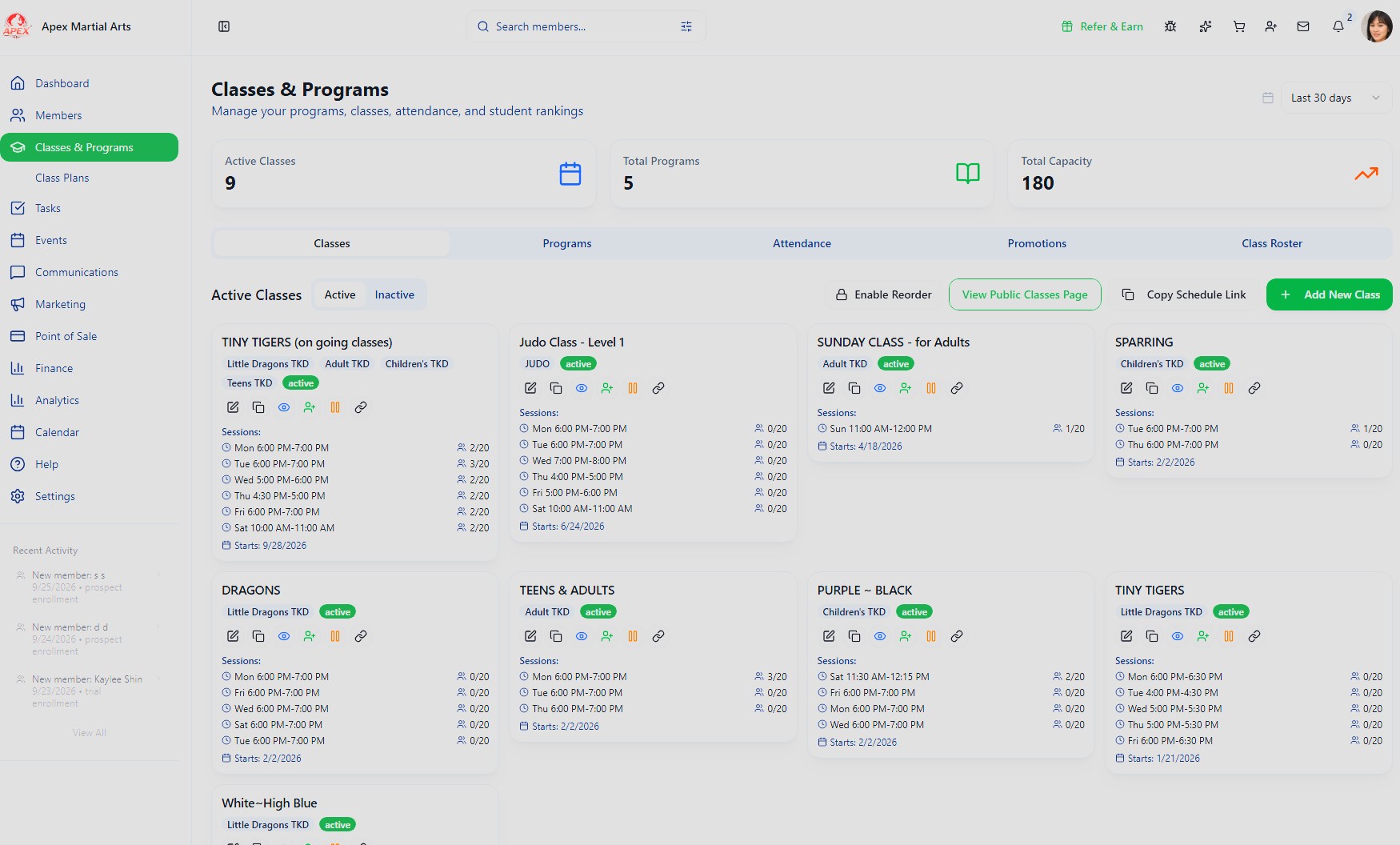Copy link of bottom TINY TIGERS class
The image size is (1400, 845).
(1254, 636)
